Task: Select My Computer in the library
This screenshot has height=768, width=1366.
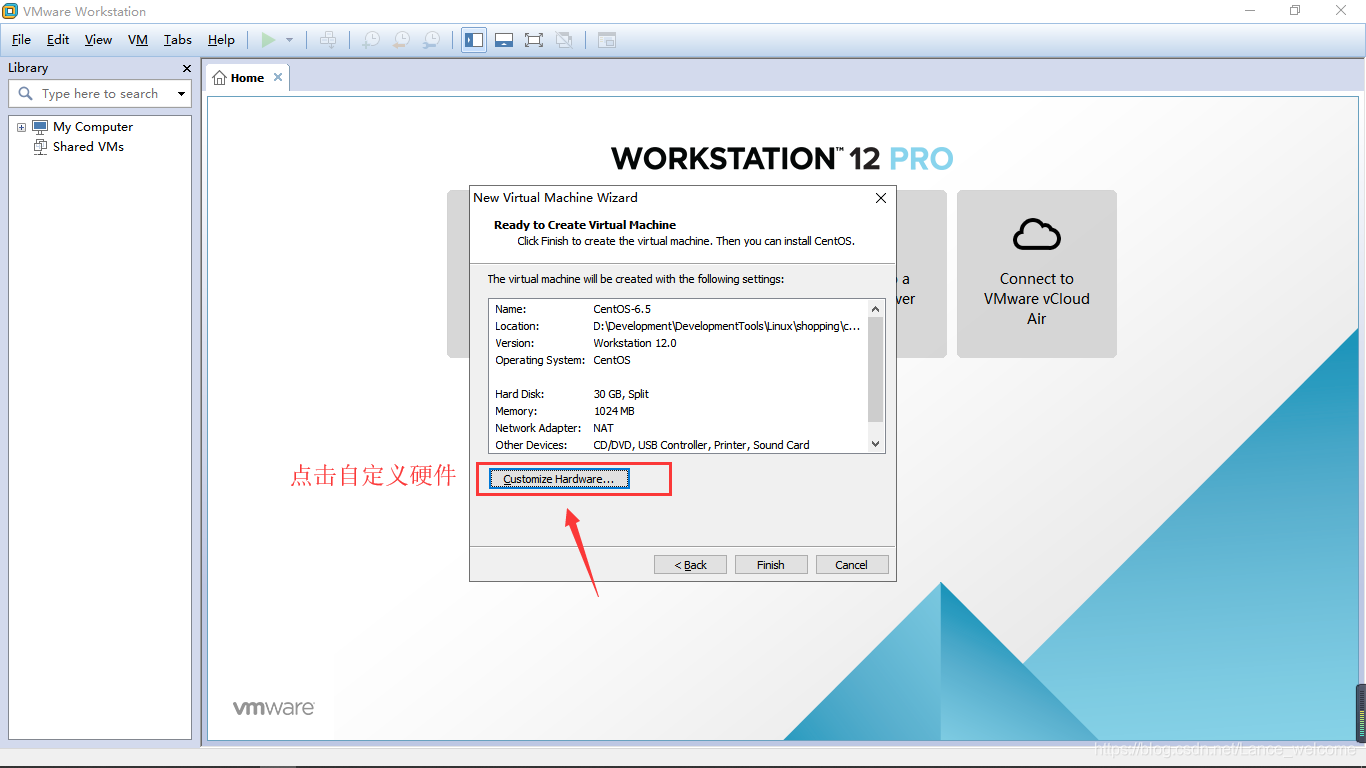Action: pyautogui.click(x=93, y=127)
